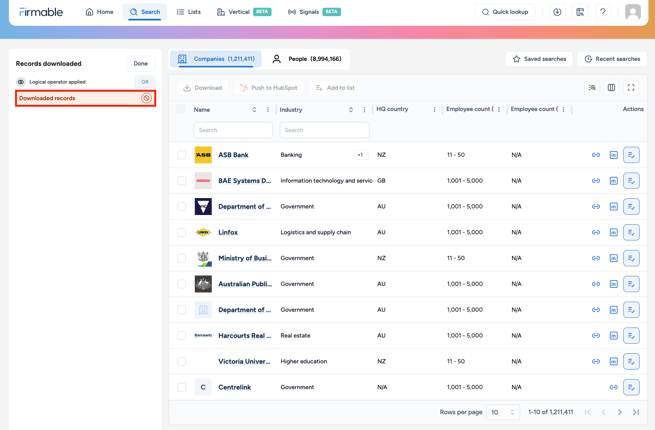The image size is (655, 430).
Task: Tick the Australian Publi... checkbox
Action: 181,284
